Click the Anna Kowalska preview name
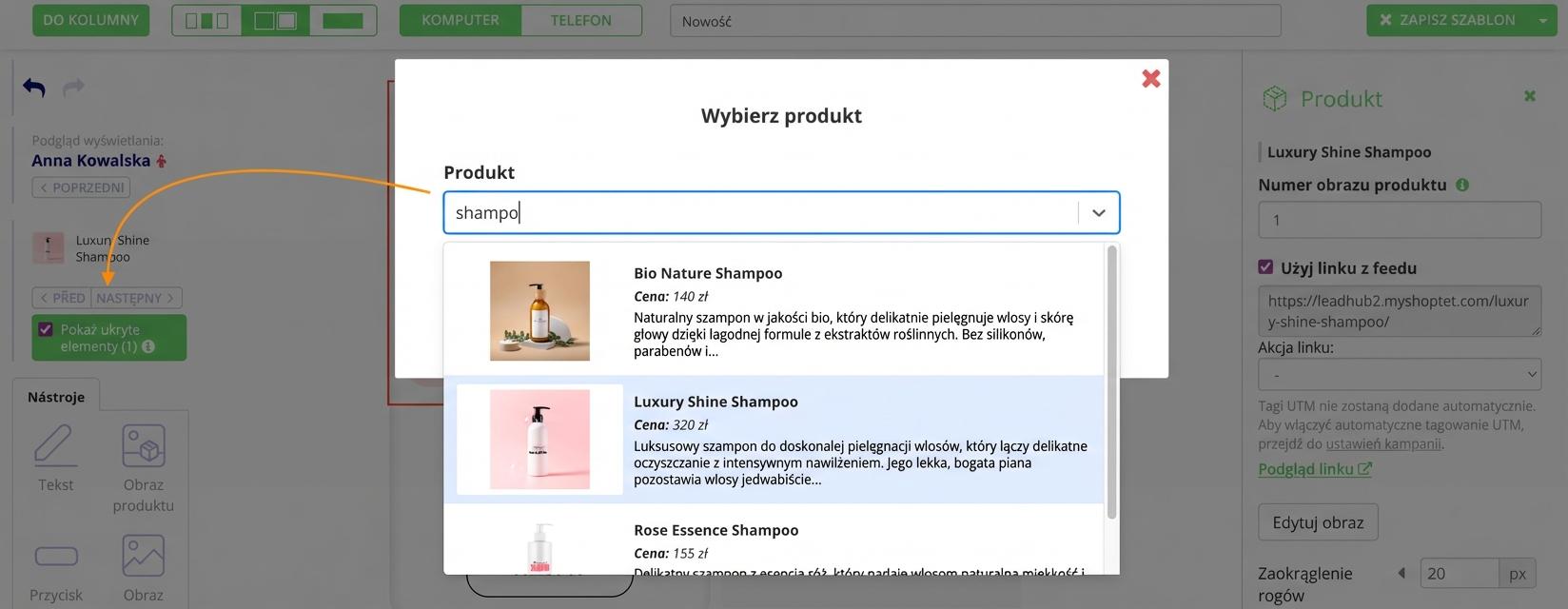 (x=91, y=161)
